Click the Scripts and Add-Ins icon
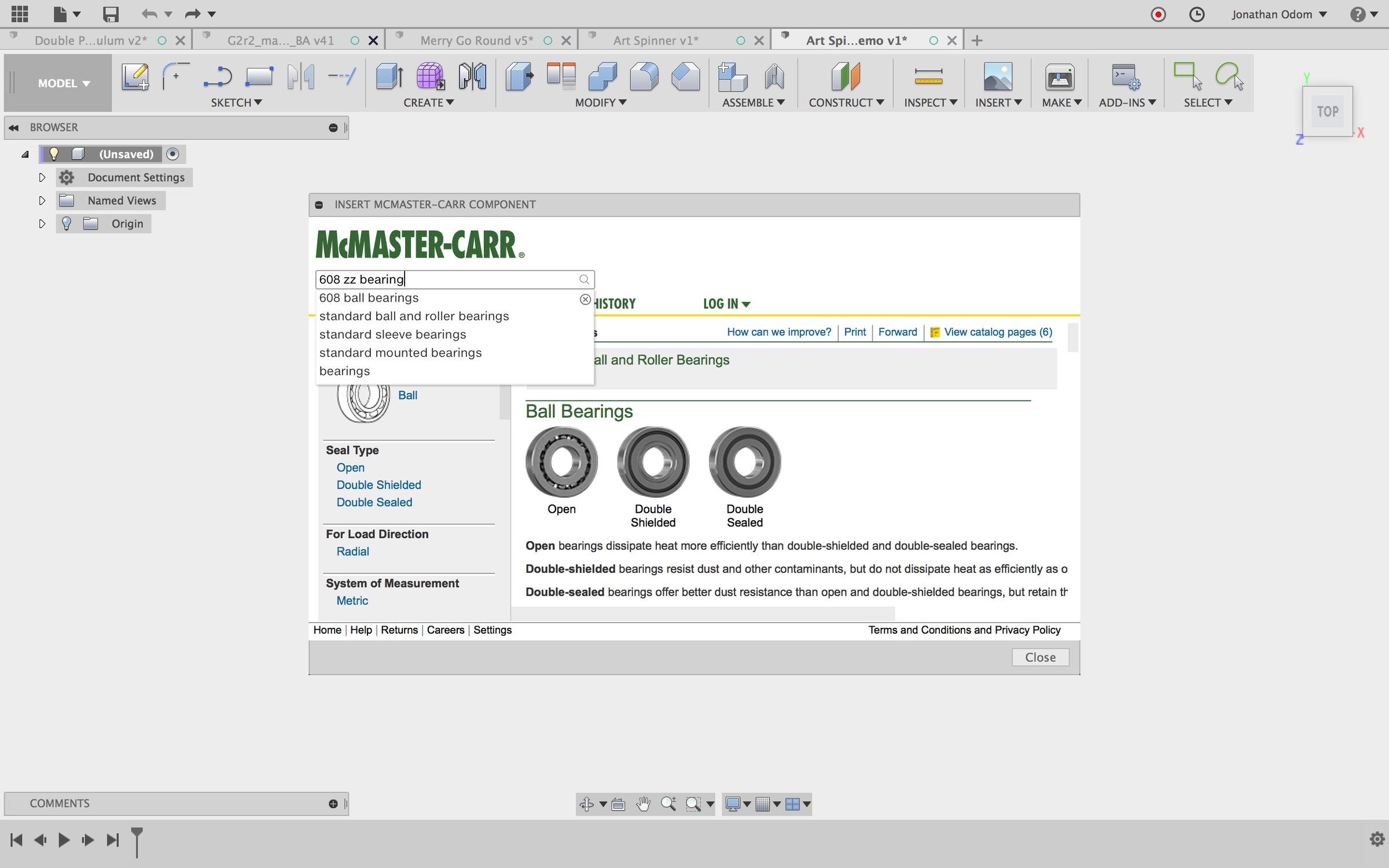The width and height of the screenshot is (1389, 868). pyautogui.click(x=1126, y=77)
